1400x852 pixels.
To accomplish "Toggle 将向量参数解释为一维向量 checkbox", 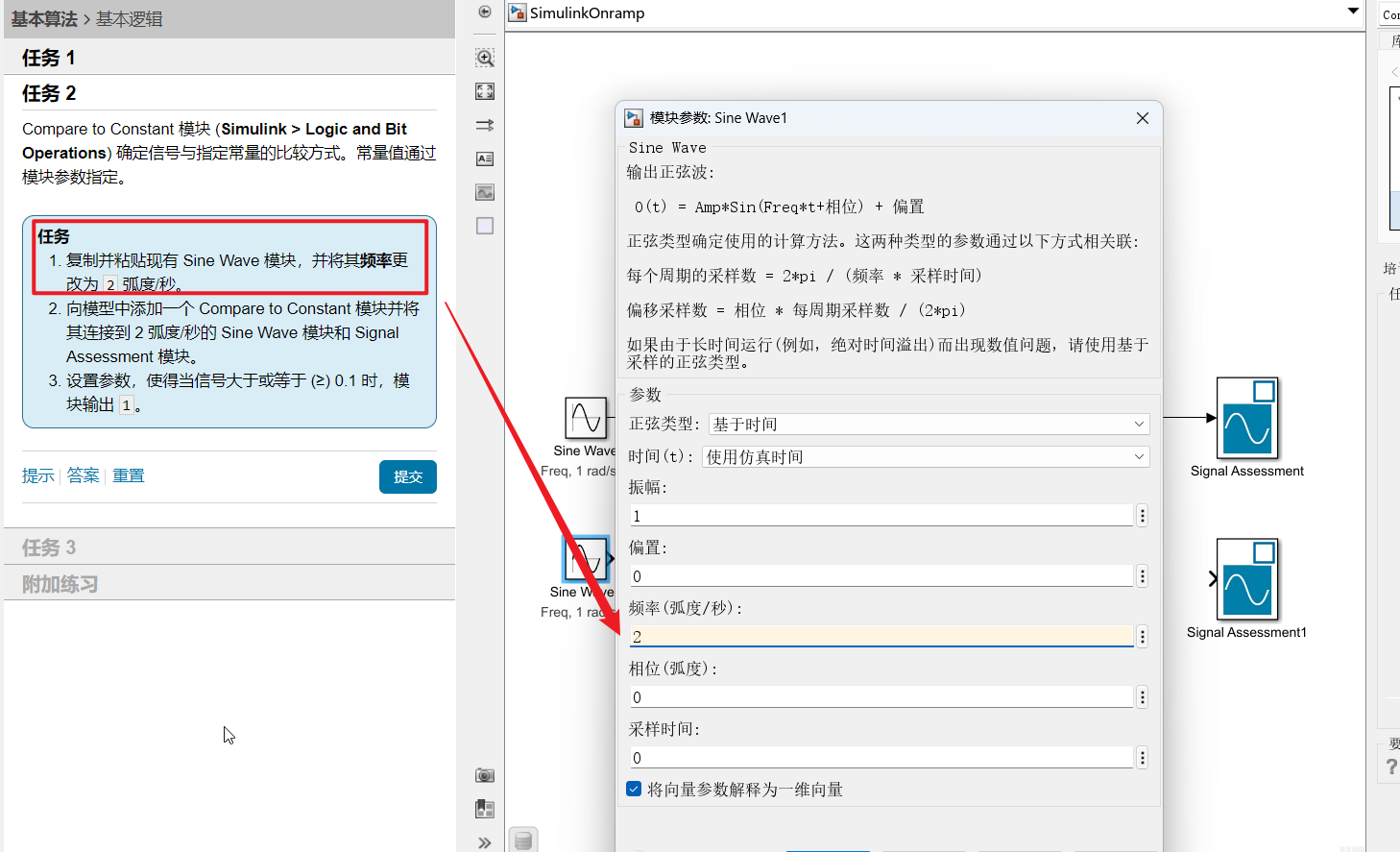I will click(x=634, y=789).
